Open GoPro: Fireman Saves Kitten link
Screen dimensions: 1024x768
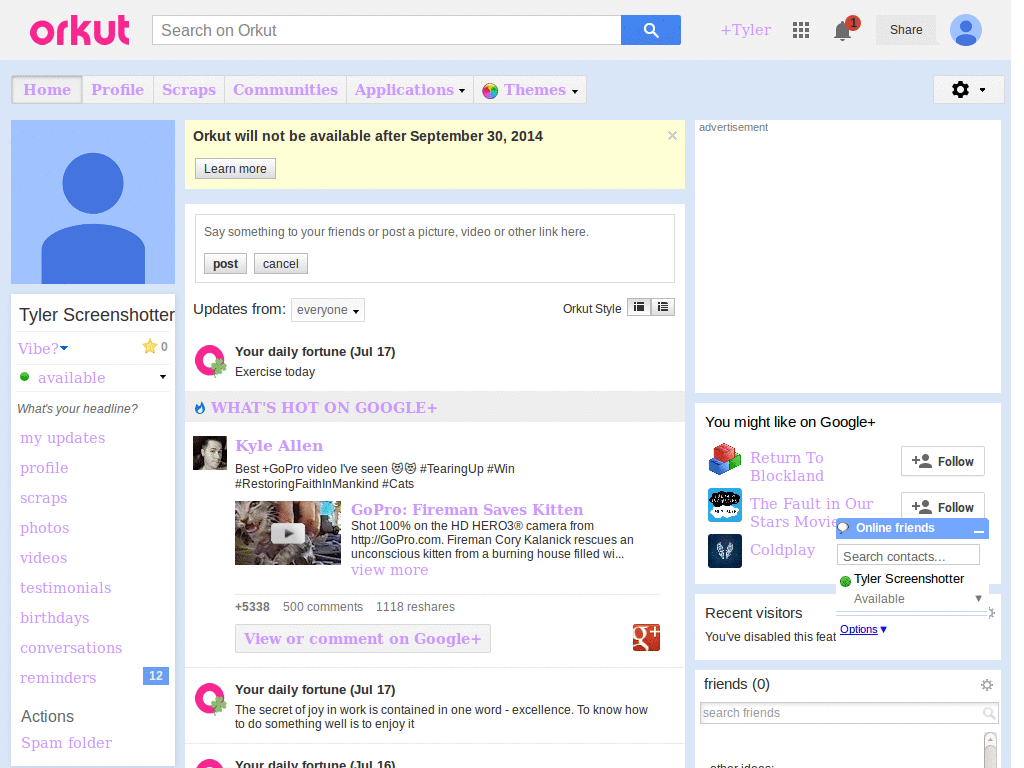tap(467, 509)
